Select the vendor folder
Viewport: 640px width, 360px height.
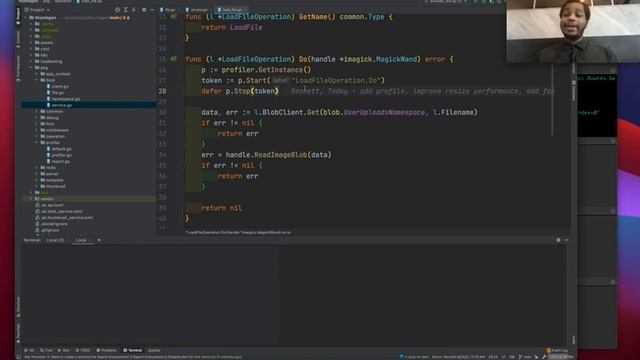[45, 199]
